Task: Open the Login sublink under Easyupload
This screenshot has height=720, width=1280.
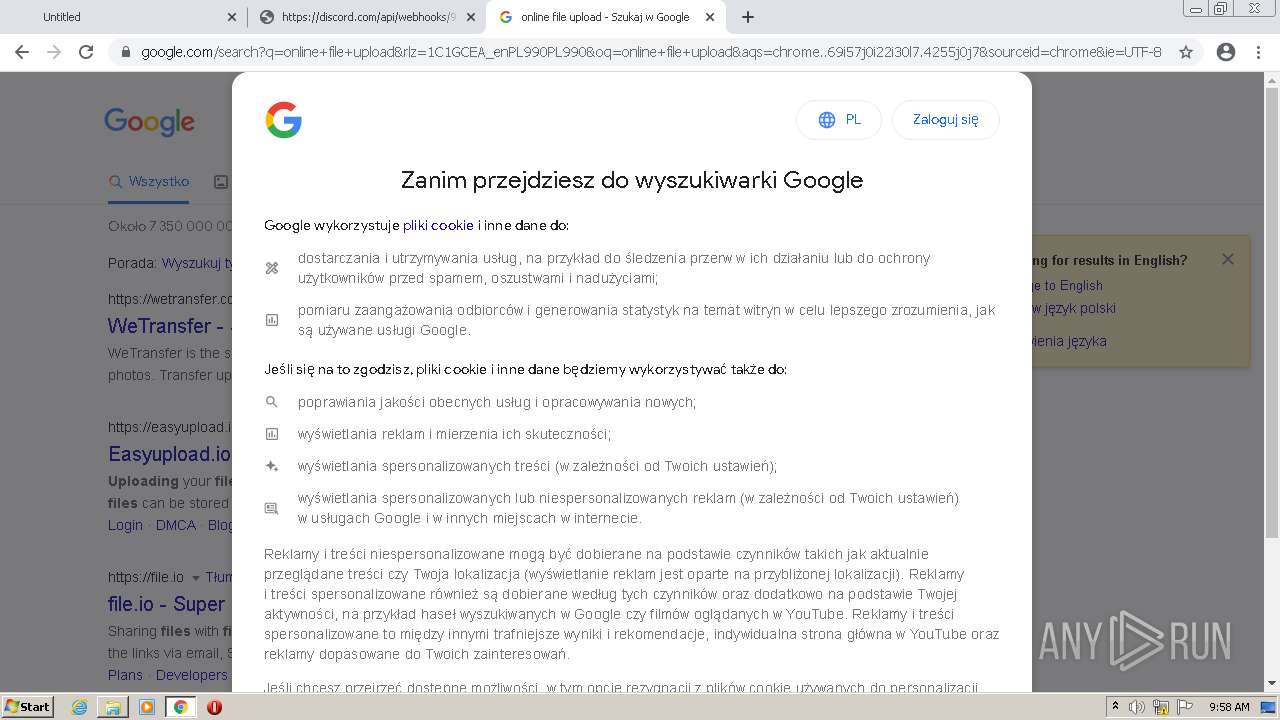Action: click(125, 525)
